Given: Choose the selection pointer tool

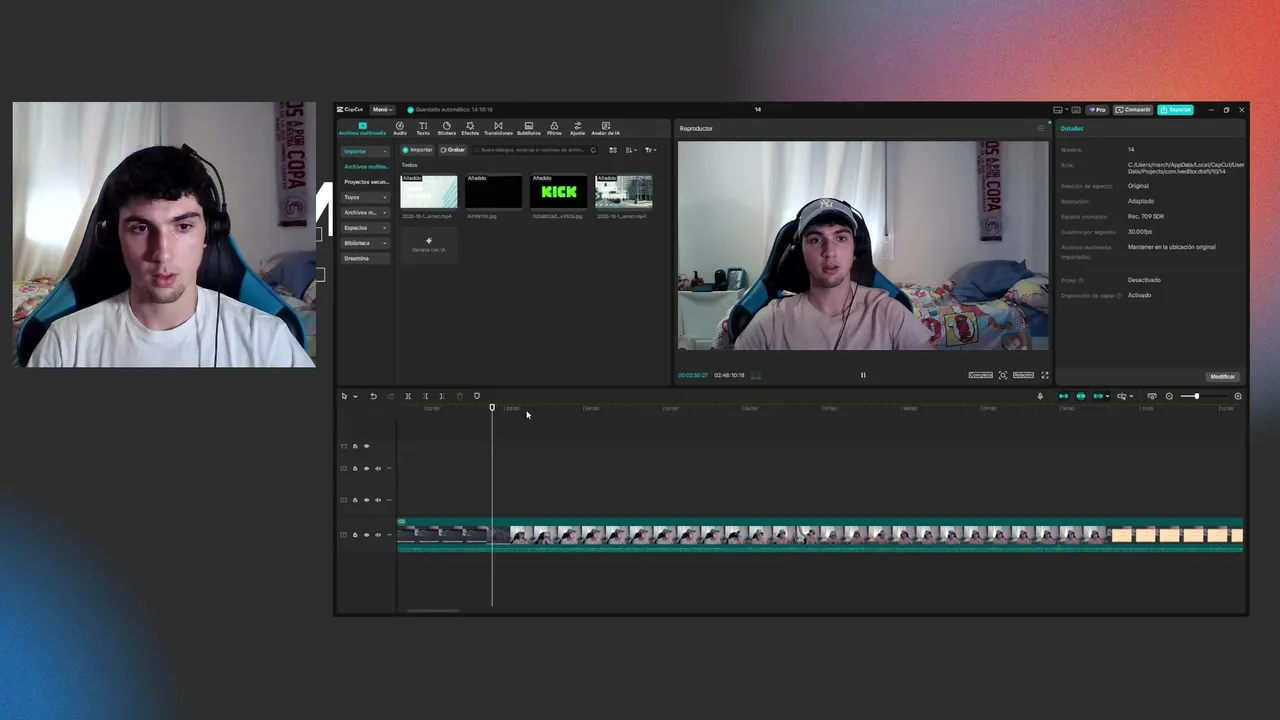Looking at the screenshot, I should point(344,396).
